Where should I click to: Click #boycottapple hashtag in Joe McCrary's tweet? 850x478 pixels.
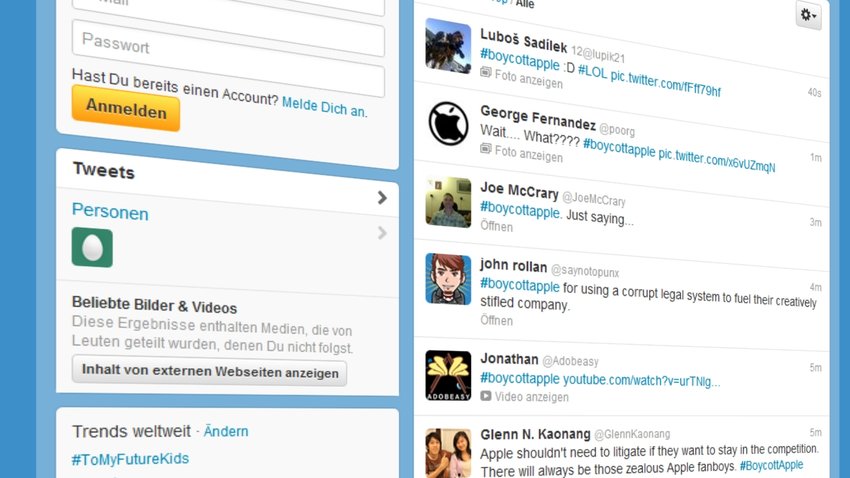click(520, 210)
